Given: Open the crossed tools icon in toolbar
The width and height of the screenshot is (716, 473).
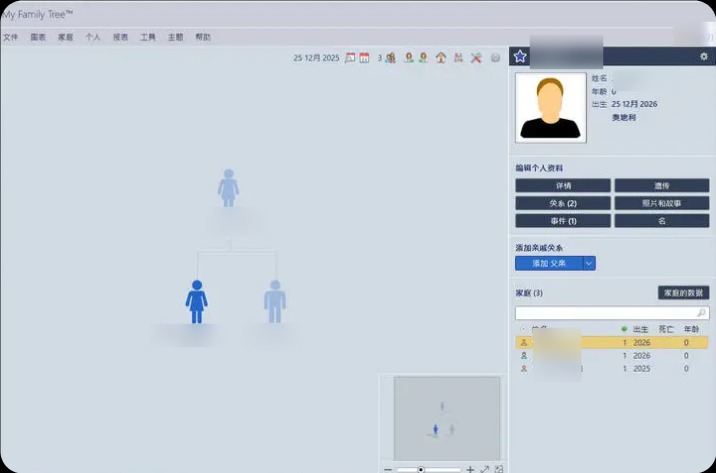Looking at the screenshot, I should tap(476, 58).
